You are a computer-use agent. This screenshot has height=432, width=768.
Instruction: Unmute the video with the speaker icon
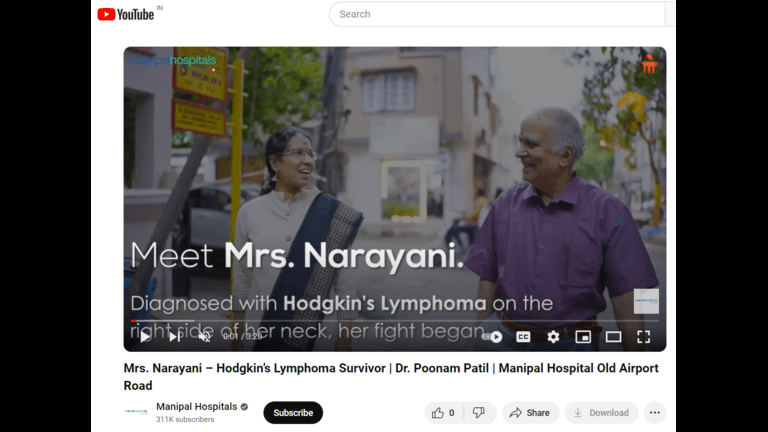(205, 336)
